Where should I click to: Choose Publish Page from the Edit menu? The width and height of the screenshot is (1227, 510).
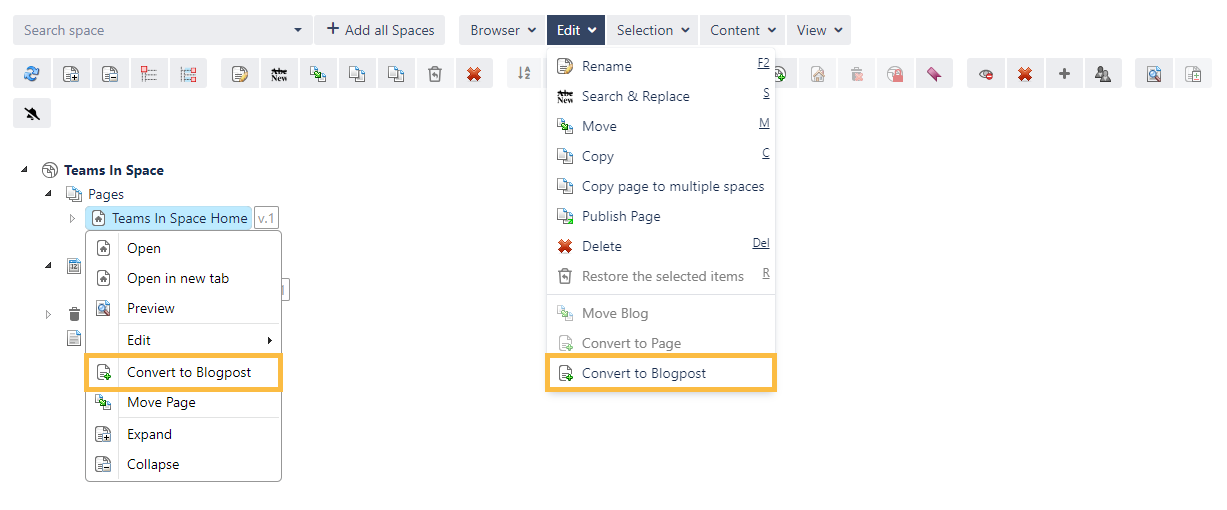click(620, 216)
